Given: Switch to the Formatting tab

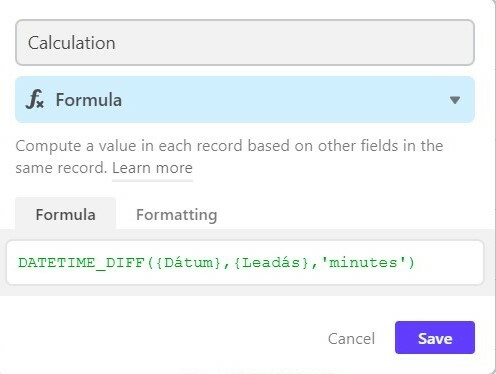Looking at the screenshot, I should coord(176,215).
